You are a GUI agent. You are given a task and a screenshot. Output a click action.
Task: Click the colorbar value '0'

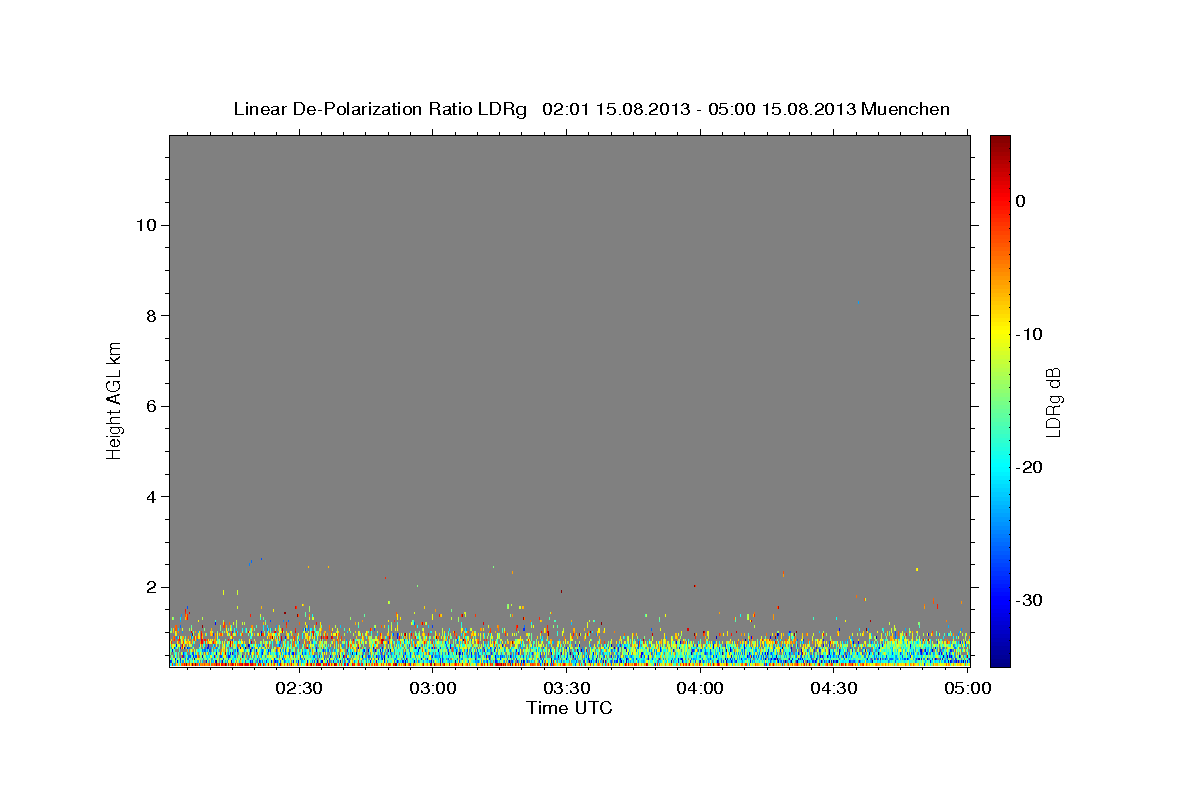[x=1021, y=201]
